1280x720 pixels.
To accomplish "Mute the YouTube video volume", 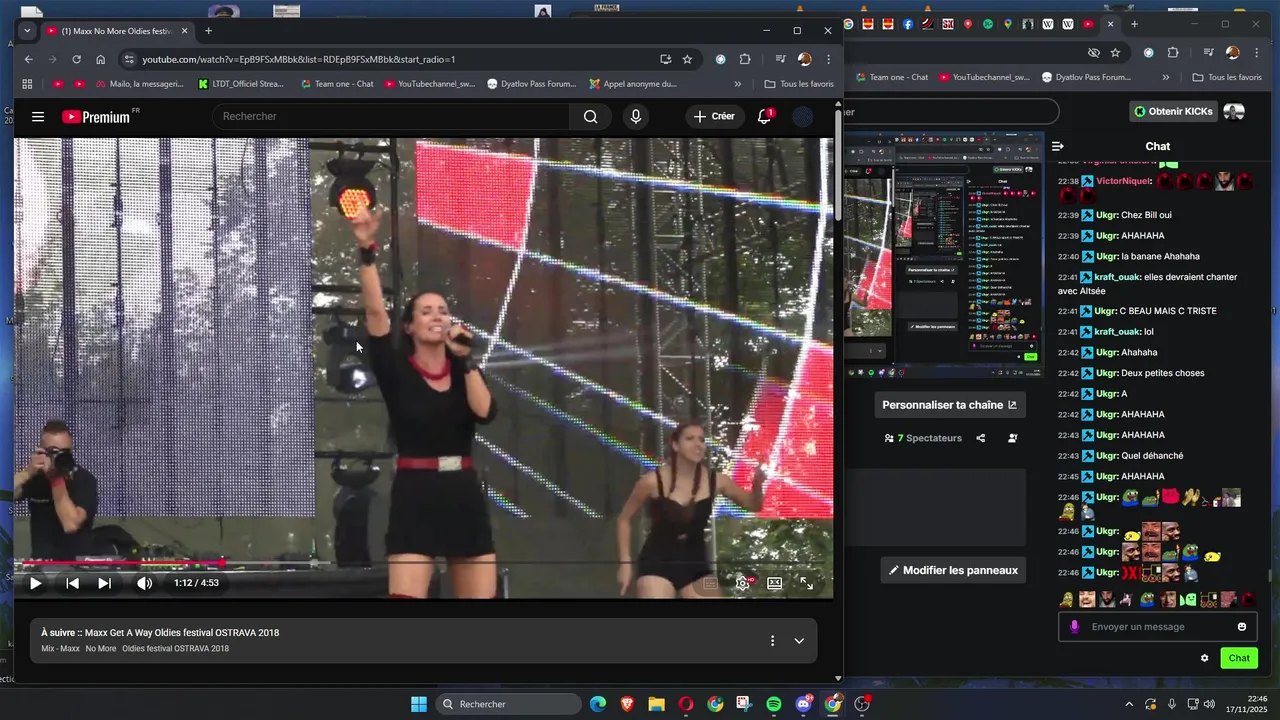I will [x=144, y=583].
